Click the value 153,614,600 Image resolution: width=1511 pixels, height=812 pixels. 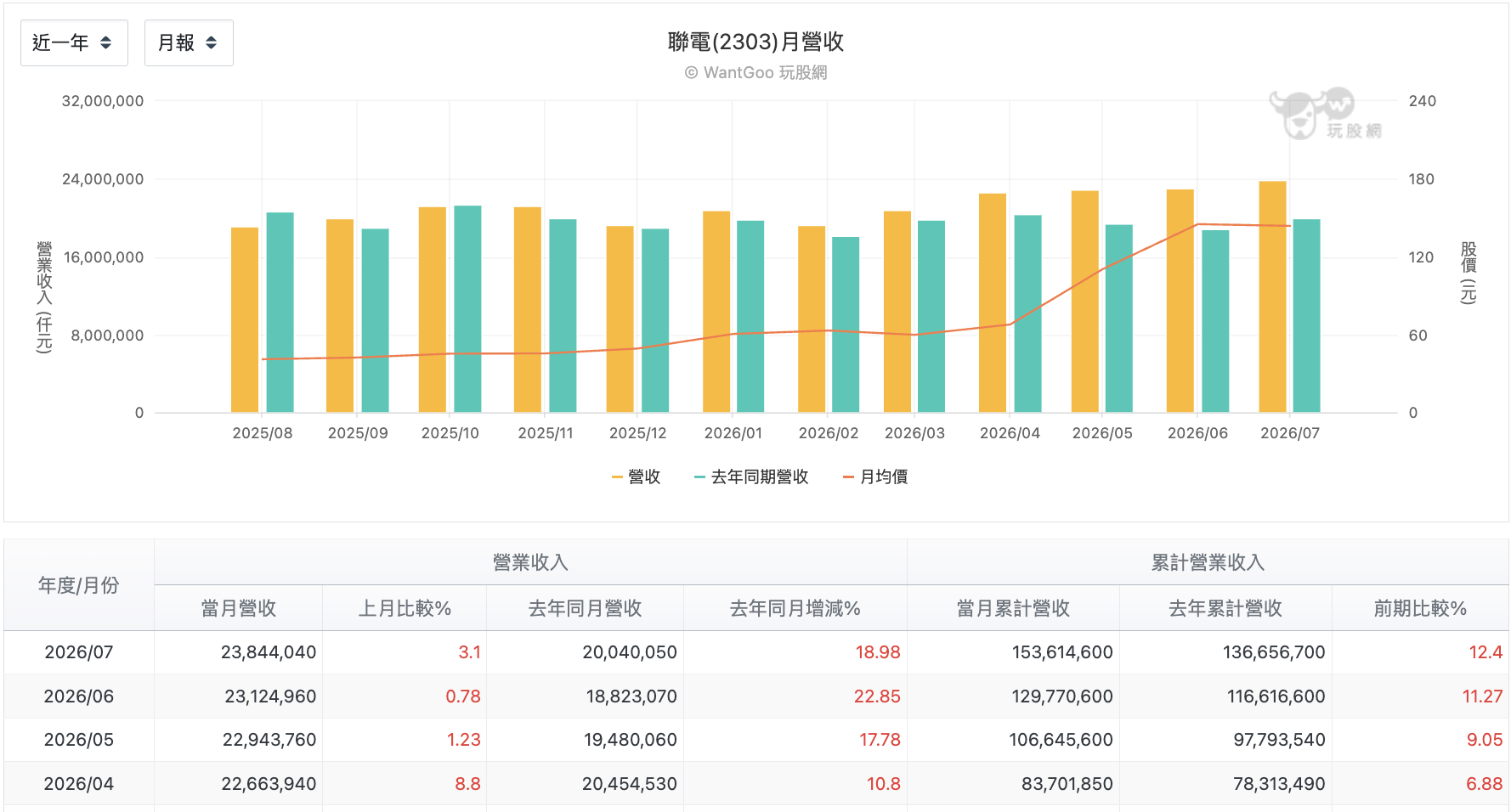[x=1062, y=652]
